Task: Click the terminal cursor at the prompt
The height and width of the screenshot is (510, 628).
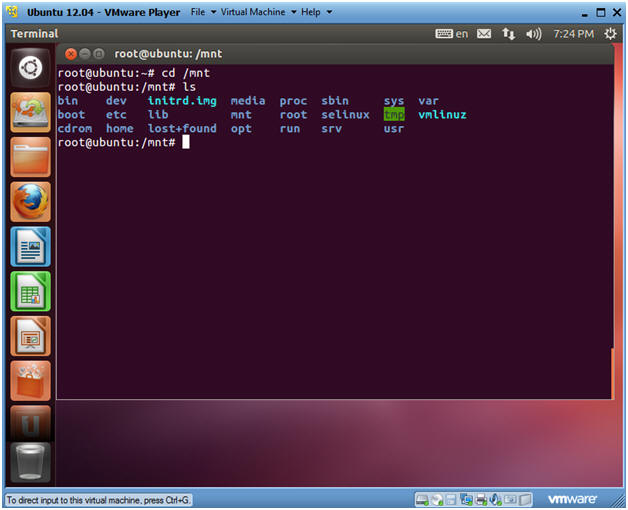Action: [x=186, y=142]
